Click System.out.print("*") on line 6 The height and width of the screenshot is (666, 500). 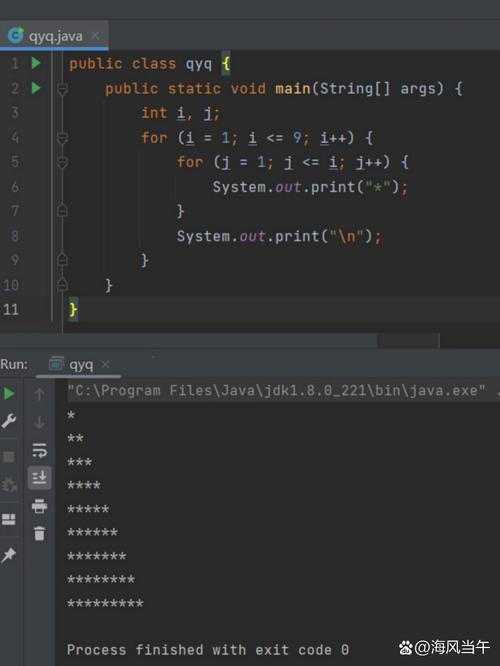(310, 187)
